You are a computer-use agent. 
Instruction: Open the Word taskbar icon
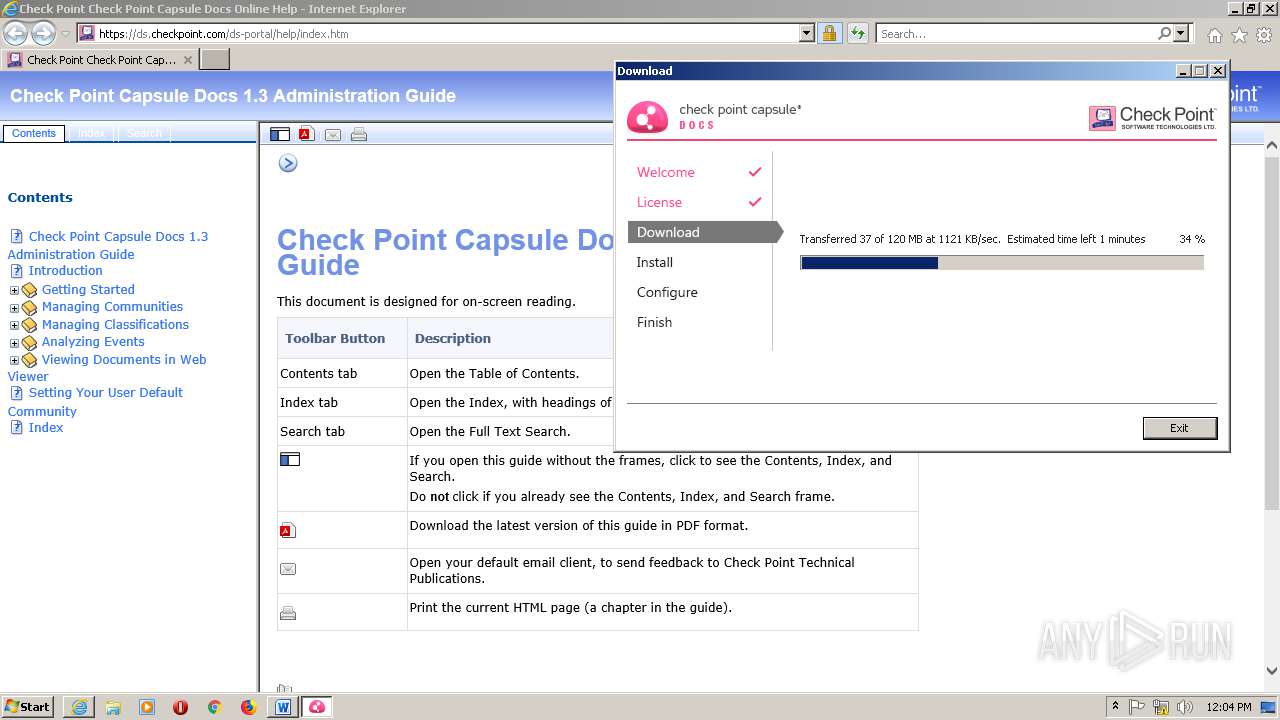pos(282,707)
